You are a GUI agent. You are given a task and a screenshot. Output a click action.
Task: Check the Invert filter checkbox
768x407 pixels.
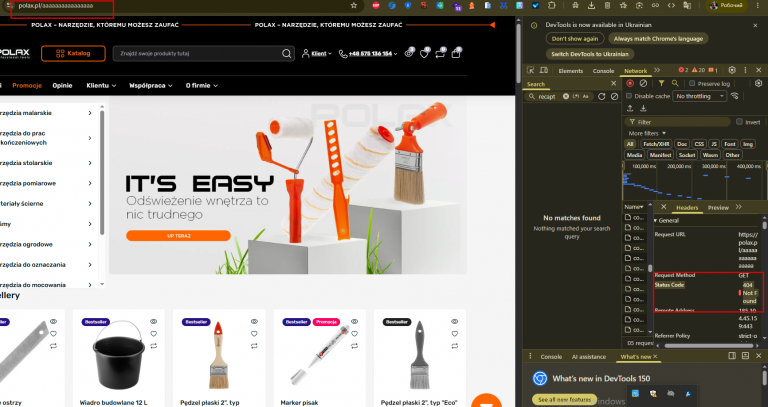739,121
